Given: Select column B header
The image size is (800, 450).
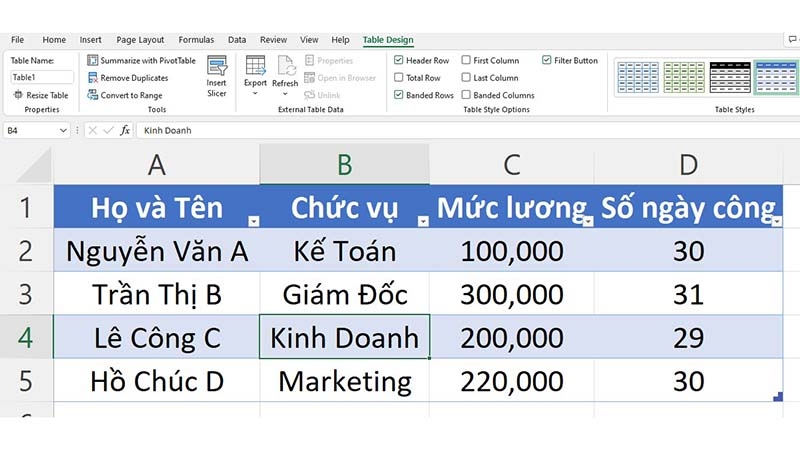Looking at the screenshot, I should click(x=345, y=165).
